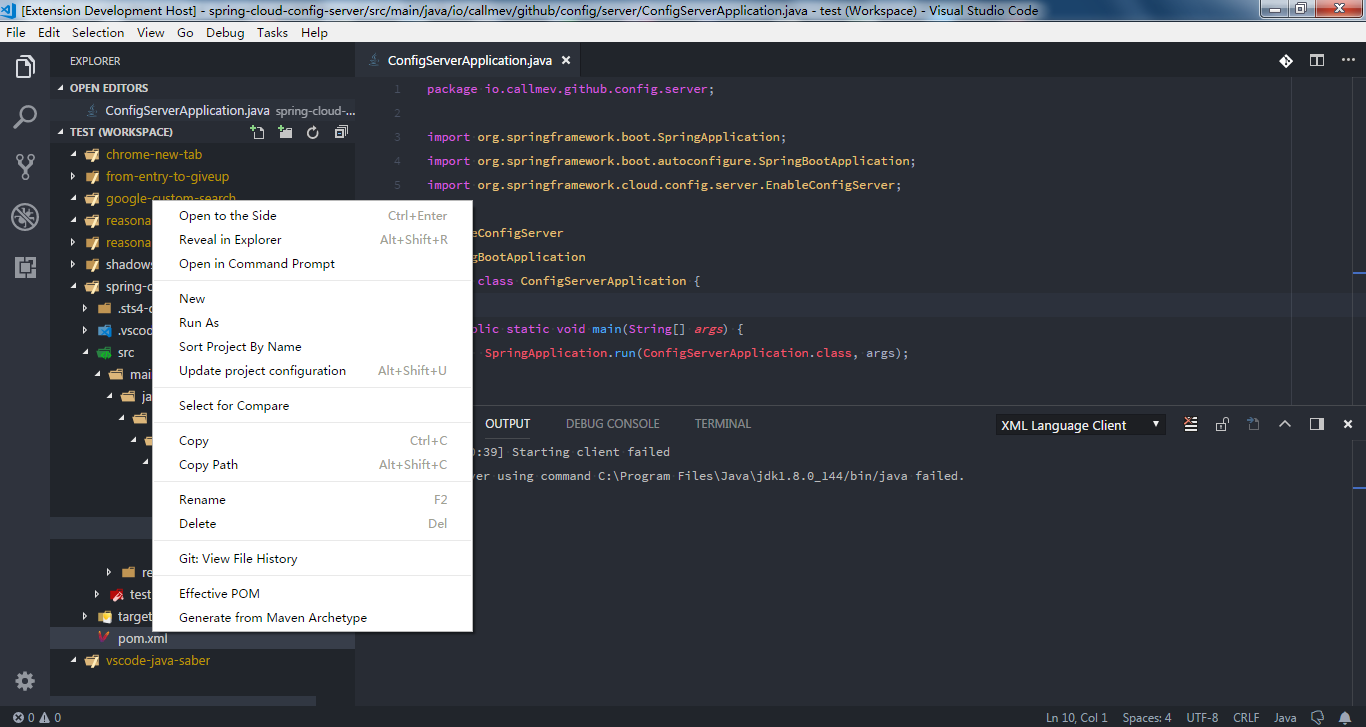Click the New Folder icon in workspace header

coord(285,132)
